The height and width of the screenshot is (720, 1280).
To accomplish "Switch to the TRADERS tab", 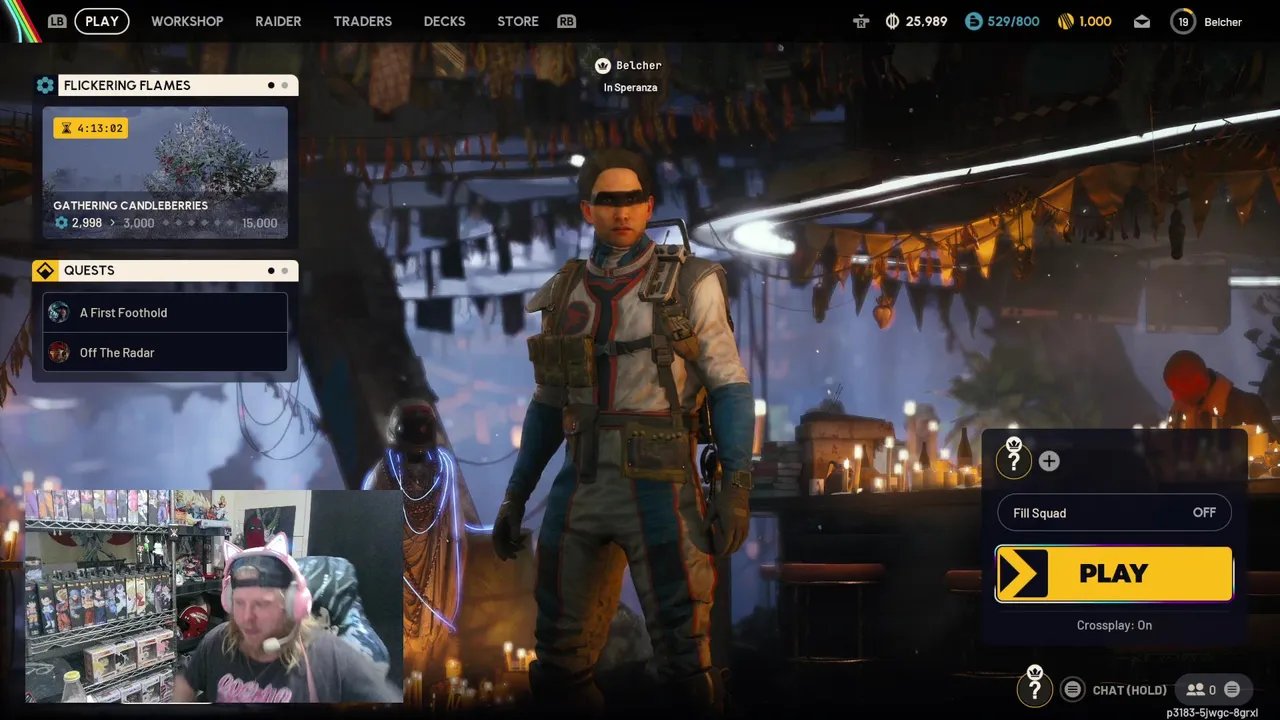I will [x=362, y=21].
